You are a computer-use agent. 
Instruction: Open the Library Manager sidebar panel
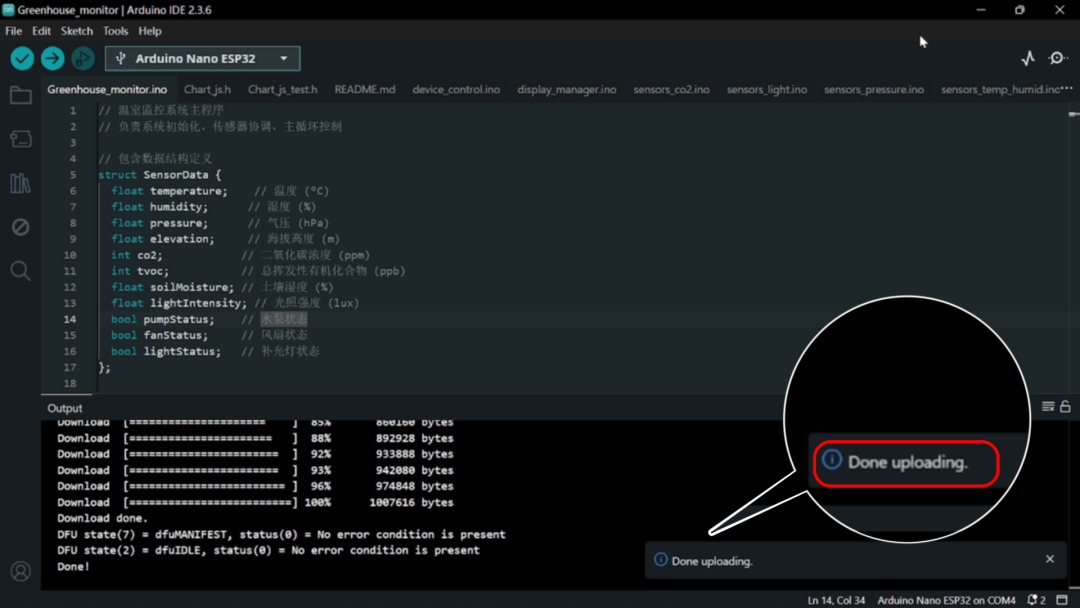coord(20,184)
